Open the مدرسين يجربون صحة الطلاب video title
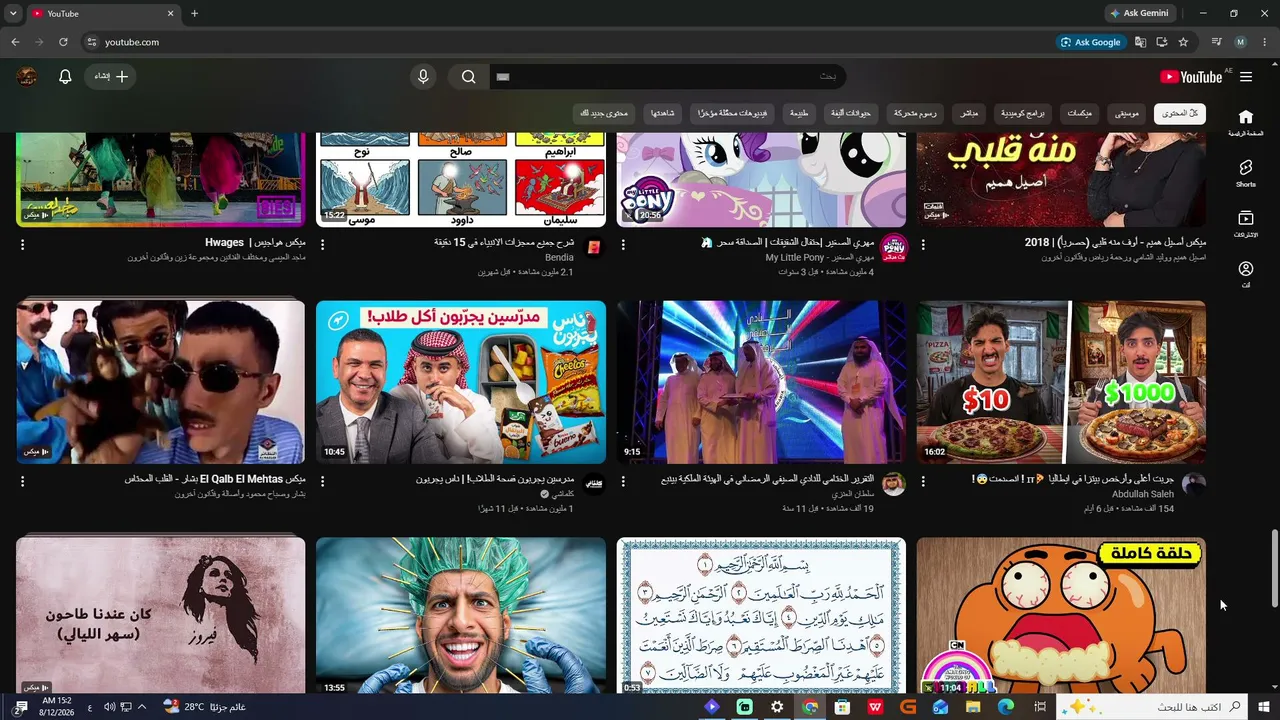The height and width of the screenshot is (720, 1280). (x=495, y=479)
